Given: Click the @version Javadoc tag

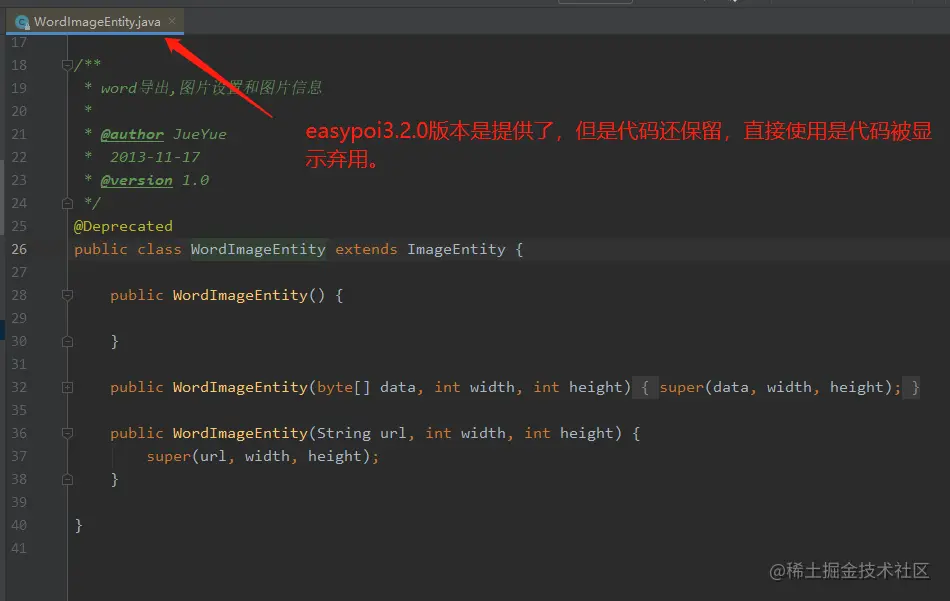Looking at the screenshot, I should click(136, 180).
